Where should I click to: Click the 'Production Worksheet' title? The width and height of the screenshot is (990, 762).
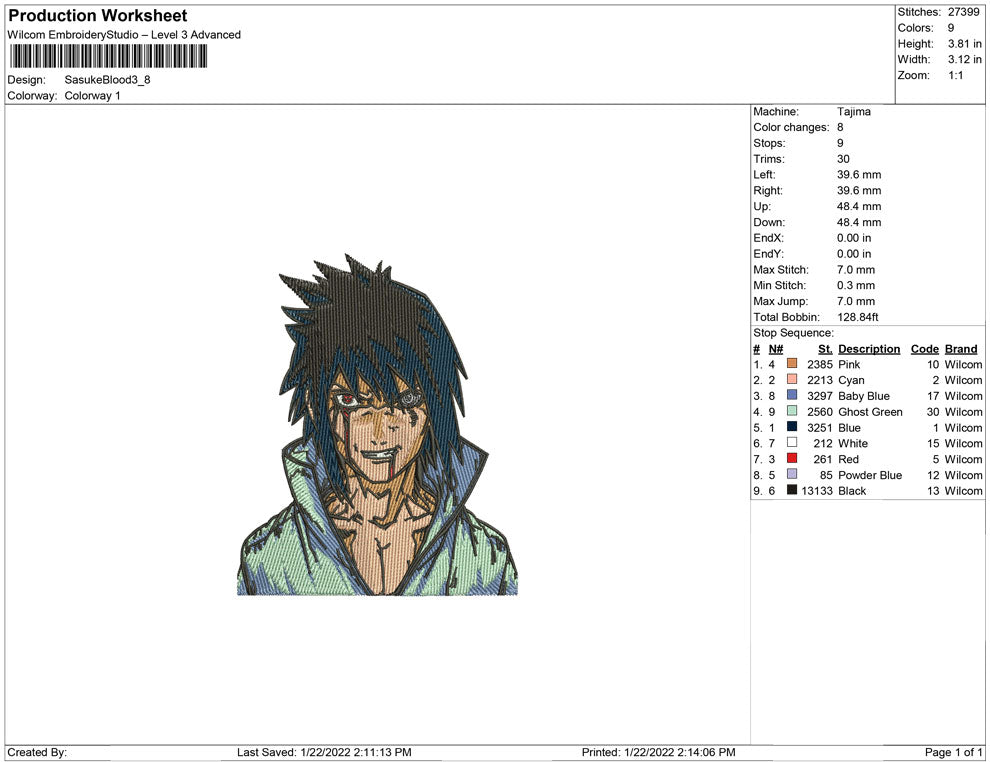coord(98,15)
